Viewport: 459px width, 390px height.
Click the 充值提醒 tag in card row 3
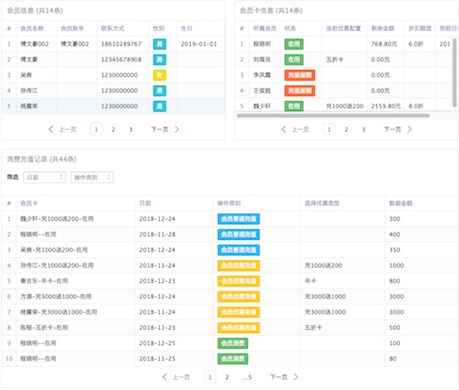[300, 75]
